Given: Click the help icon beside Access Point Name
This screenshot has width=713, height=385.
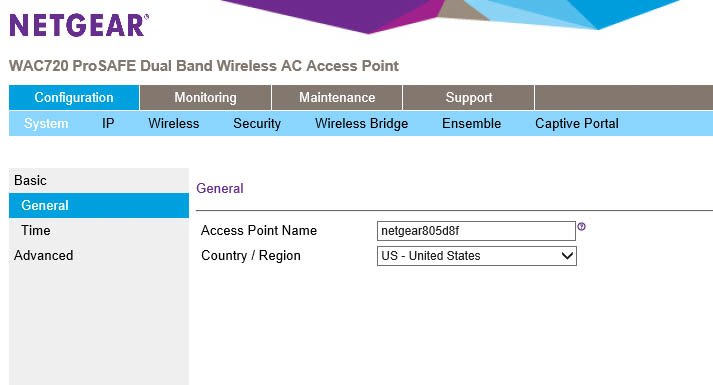Looking at the screenshot, I should click(x=581, y=226).
